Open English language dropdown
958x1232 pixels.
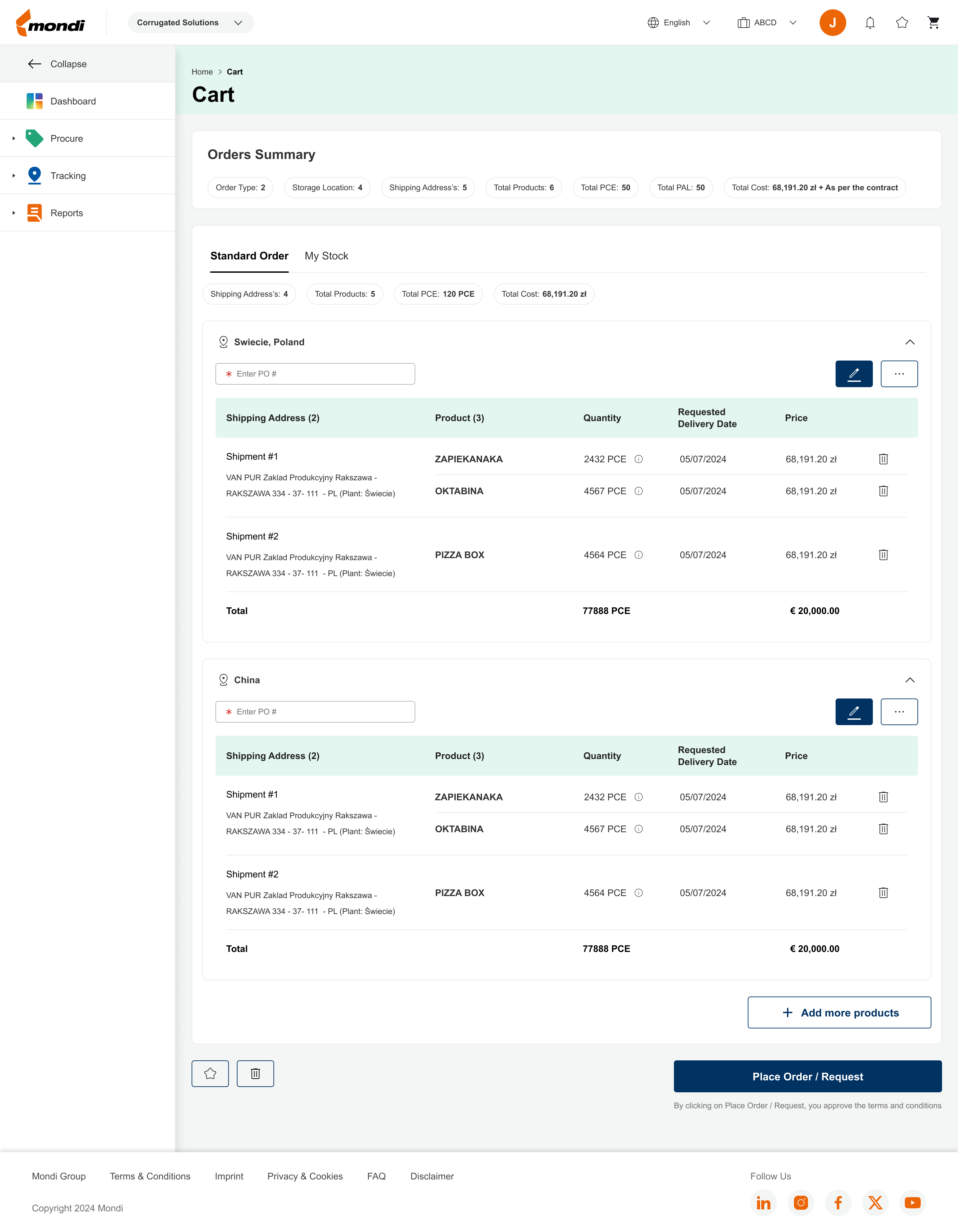[679, 23]
